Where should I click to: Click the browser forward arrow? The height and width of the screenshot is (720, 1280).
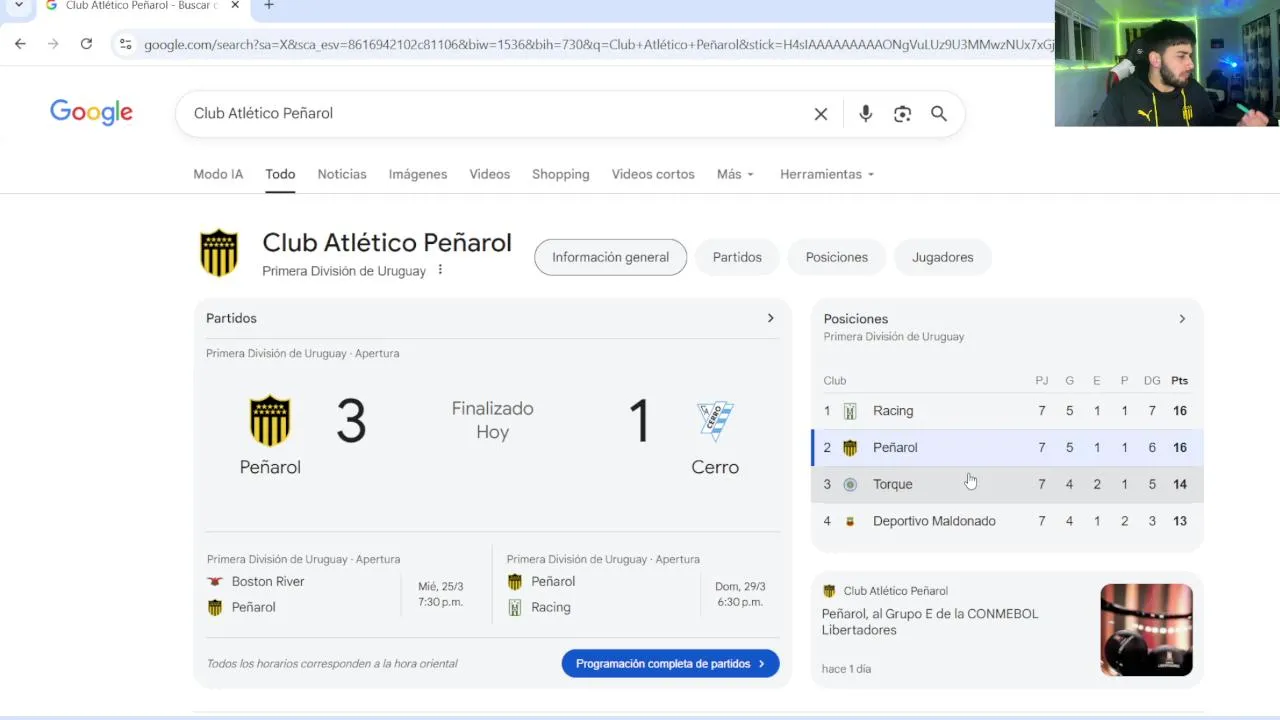(x=53, y=44)
